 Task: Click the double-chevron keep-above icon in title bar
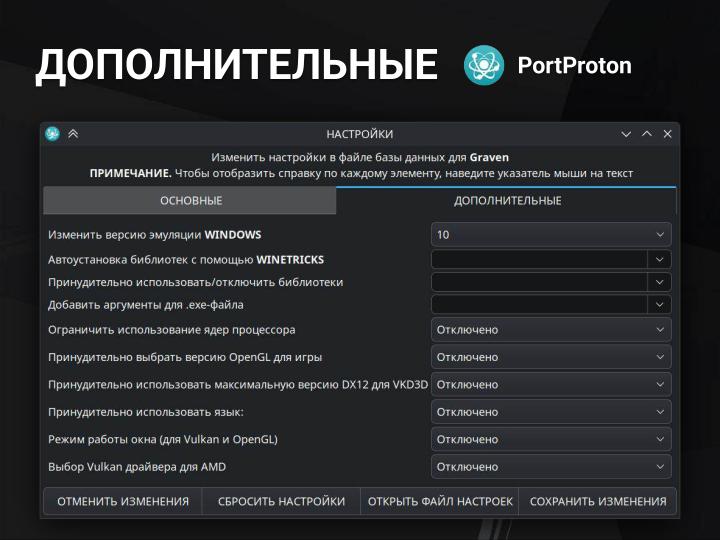(73, 134)
